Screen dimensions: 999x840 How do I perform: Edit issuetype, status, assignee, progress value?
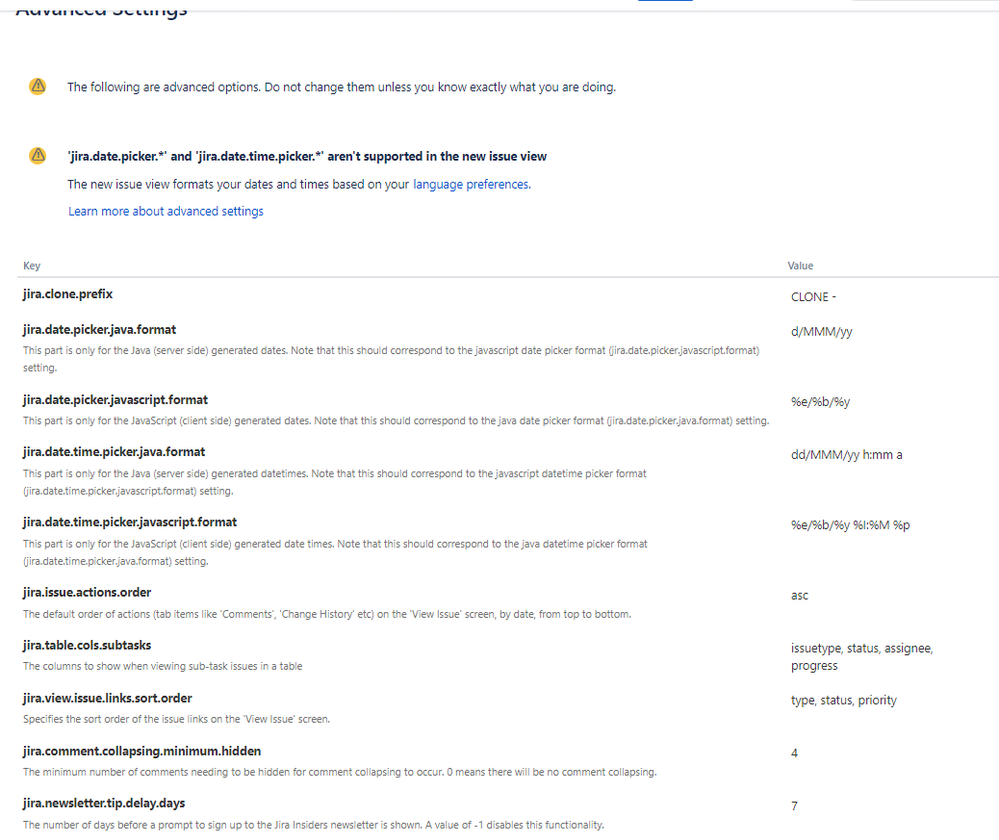click(862, 656)
